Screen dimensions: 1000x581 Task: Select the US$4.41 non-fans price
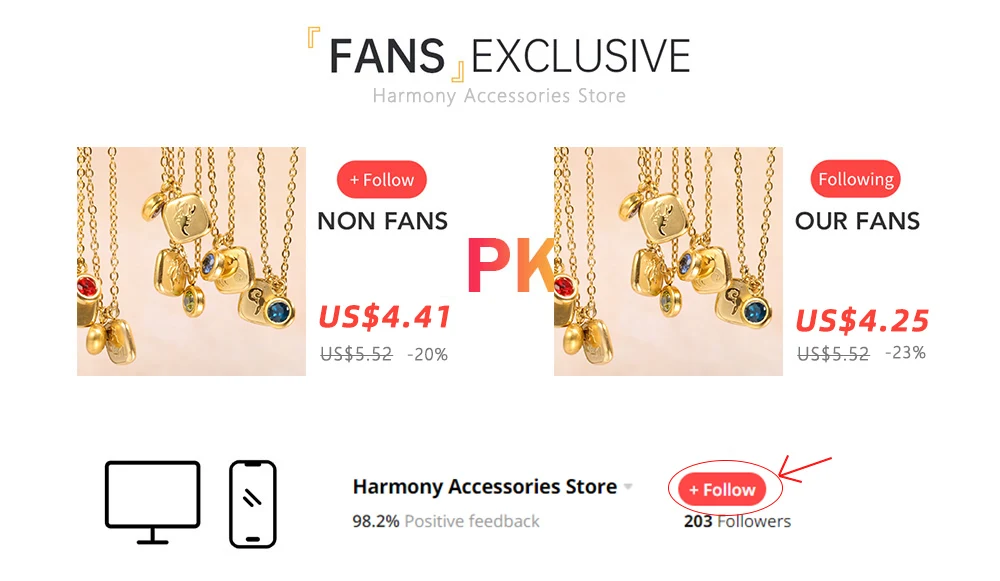pos(385,316)
